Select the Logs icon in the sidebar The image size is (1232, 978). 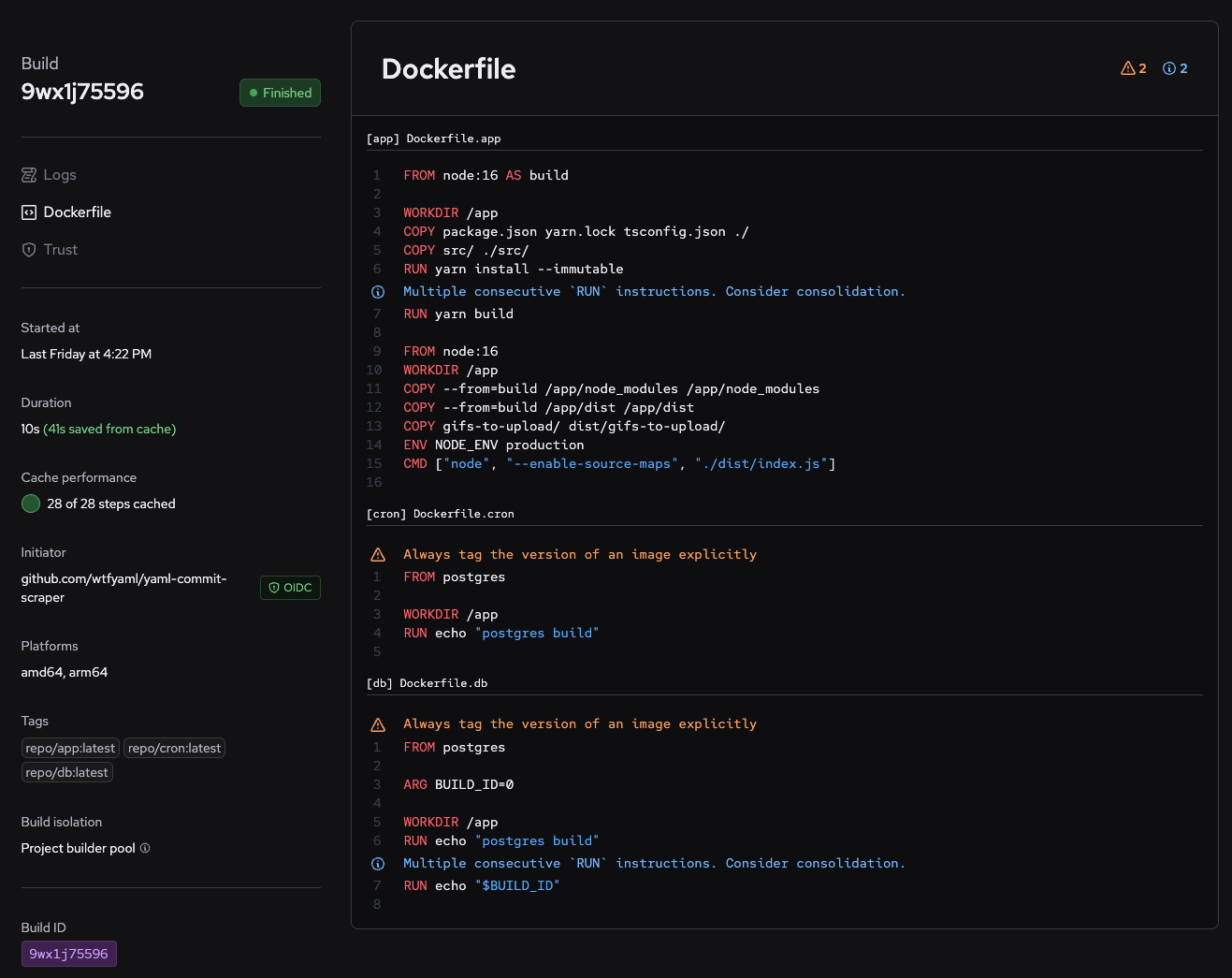coord(27,174)
